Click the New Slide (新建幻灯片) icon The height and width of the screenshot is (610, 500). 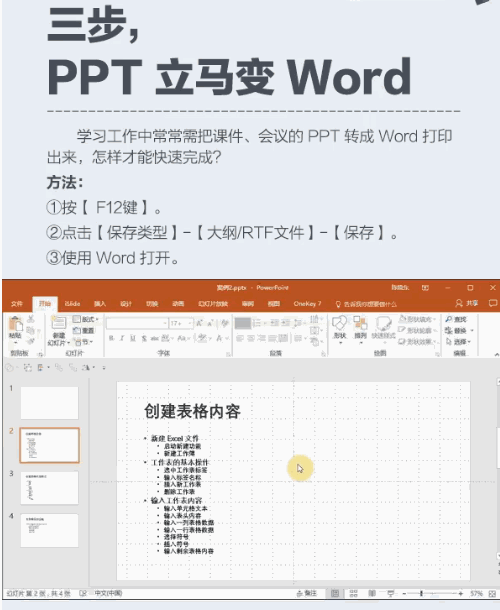click(58, 323)
